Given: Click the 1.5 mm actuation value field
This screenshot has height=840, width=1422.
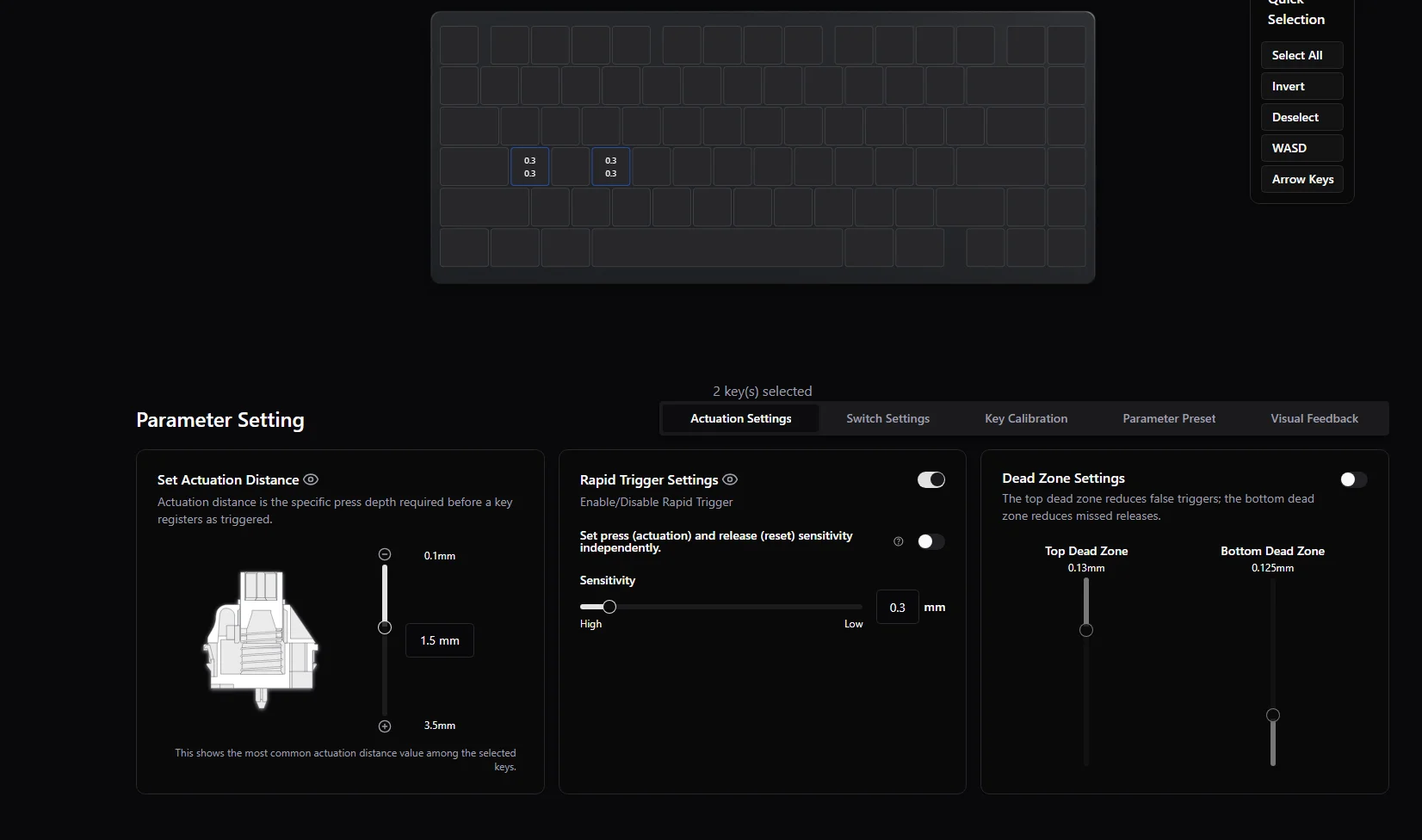Looking at the screenshot, I should tap(440, 640).
